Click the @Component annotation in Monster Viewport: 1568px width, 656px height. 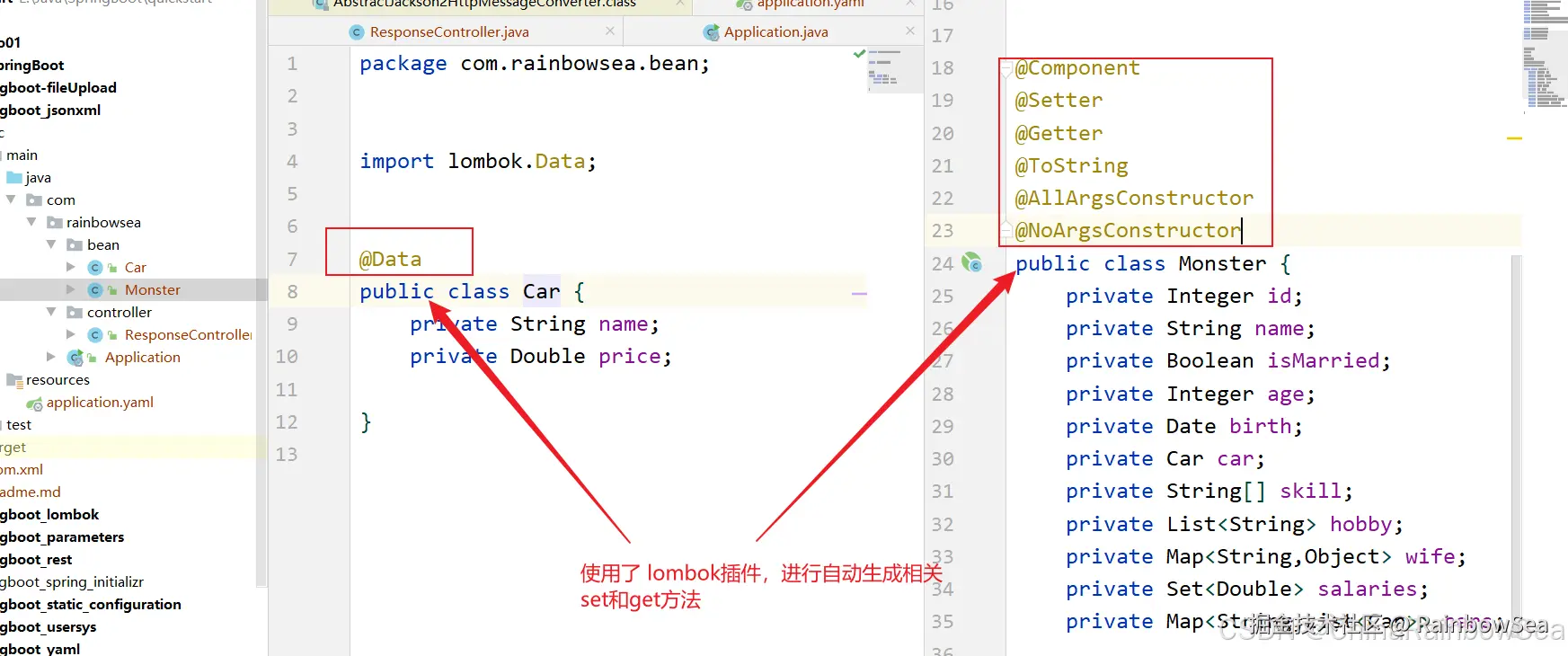point(1077,68)
